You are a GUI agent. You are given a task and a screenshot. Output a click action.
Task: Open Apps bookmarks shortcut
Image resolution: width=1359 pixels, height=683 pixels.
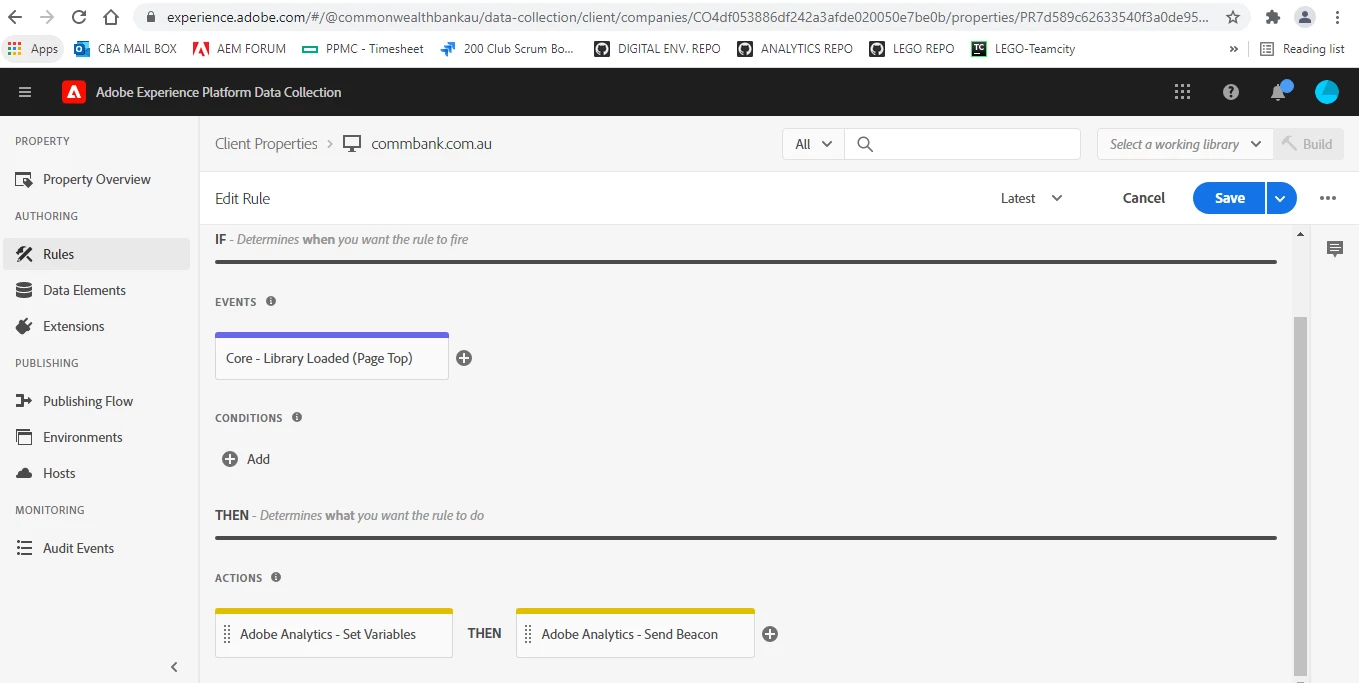click(x=33, y=49)
